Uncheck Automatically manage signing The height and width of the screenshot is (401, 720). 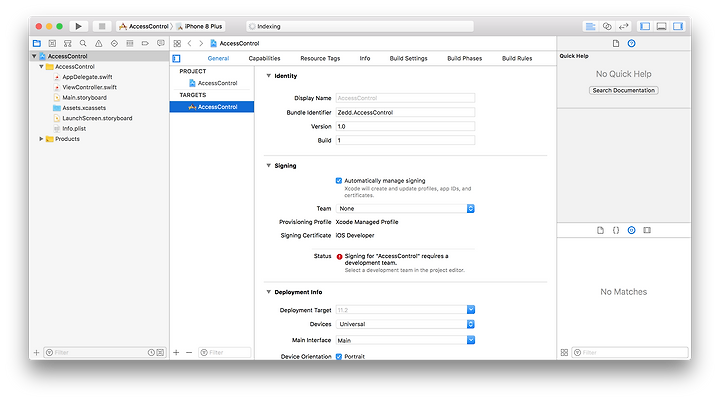339,181
